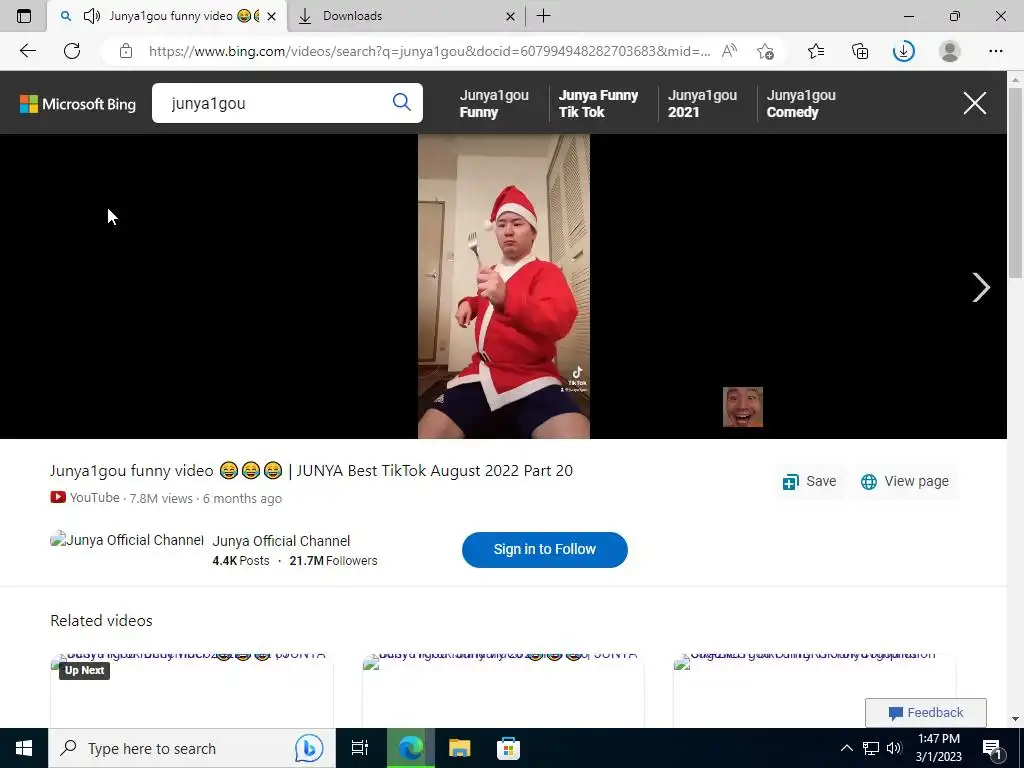Open the Collections icon
The width and height of the screenshot is (1024, 768).
(x=860, y=51)
